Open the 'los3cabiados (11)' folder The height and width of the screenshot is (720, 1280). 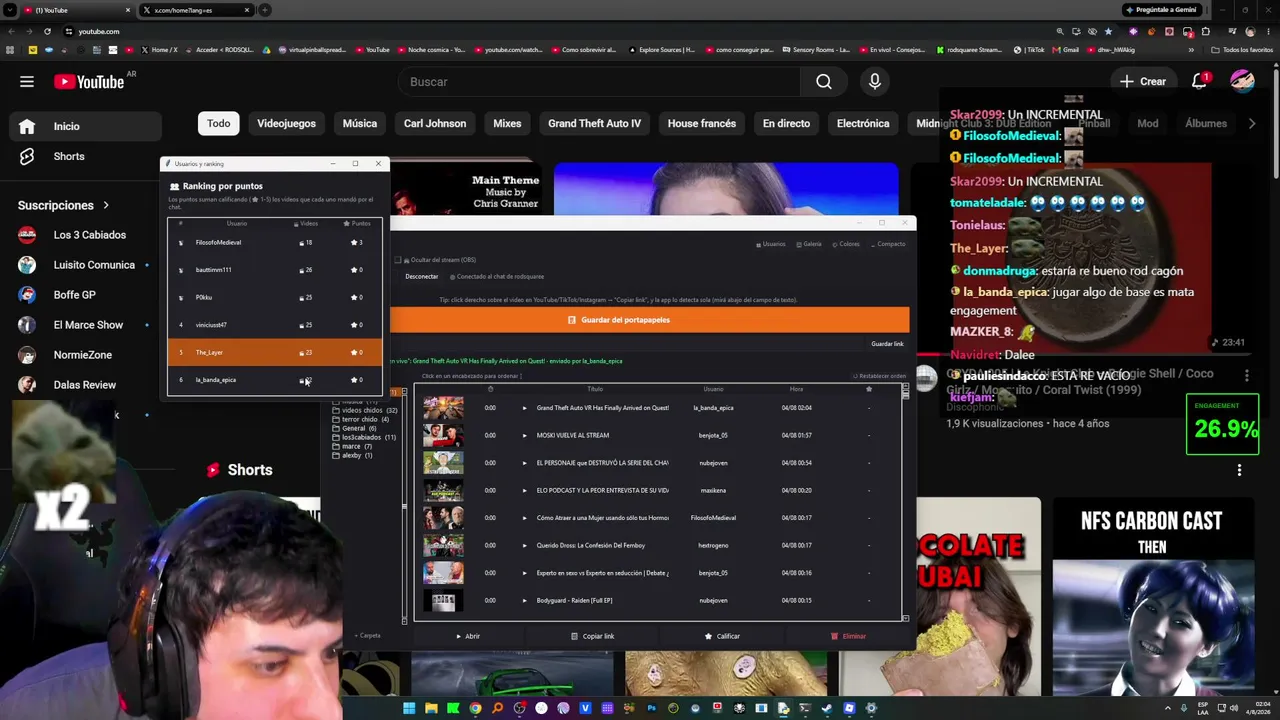click(366, 437)
